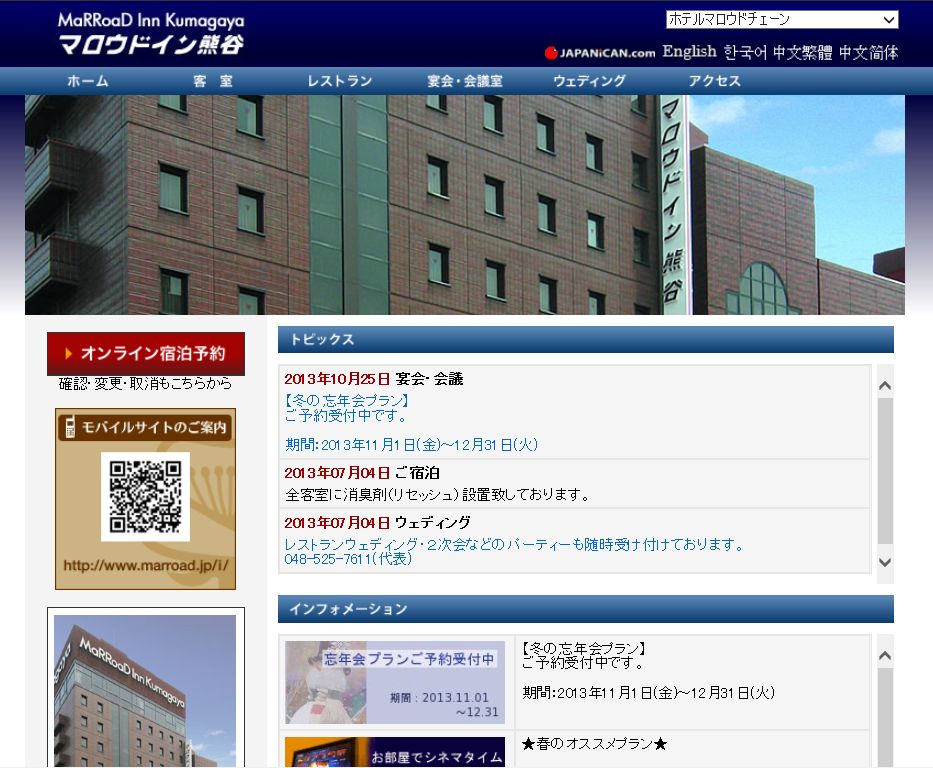Click オンライン宿泊予約 button

146,353
